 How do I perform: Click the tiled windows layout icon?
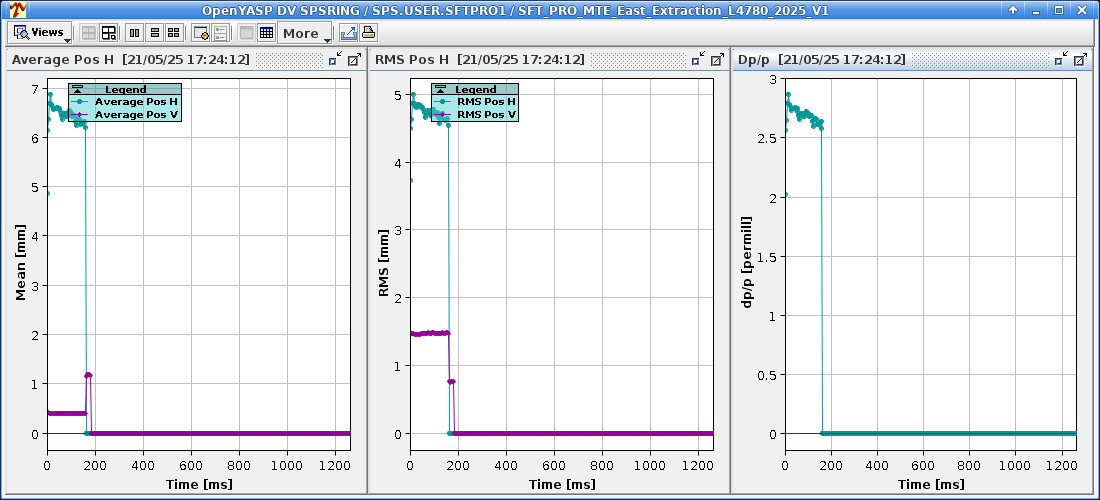pyautogui.click(x=109, y=33)
